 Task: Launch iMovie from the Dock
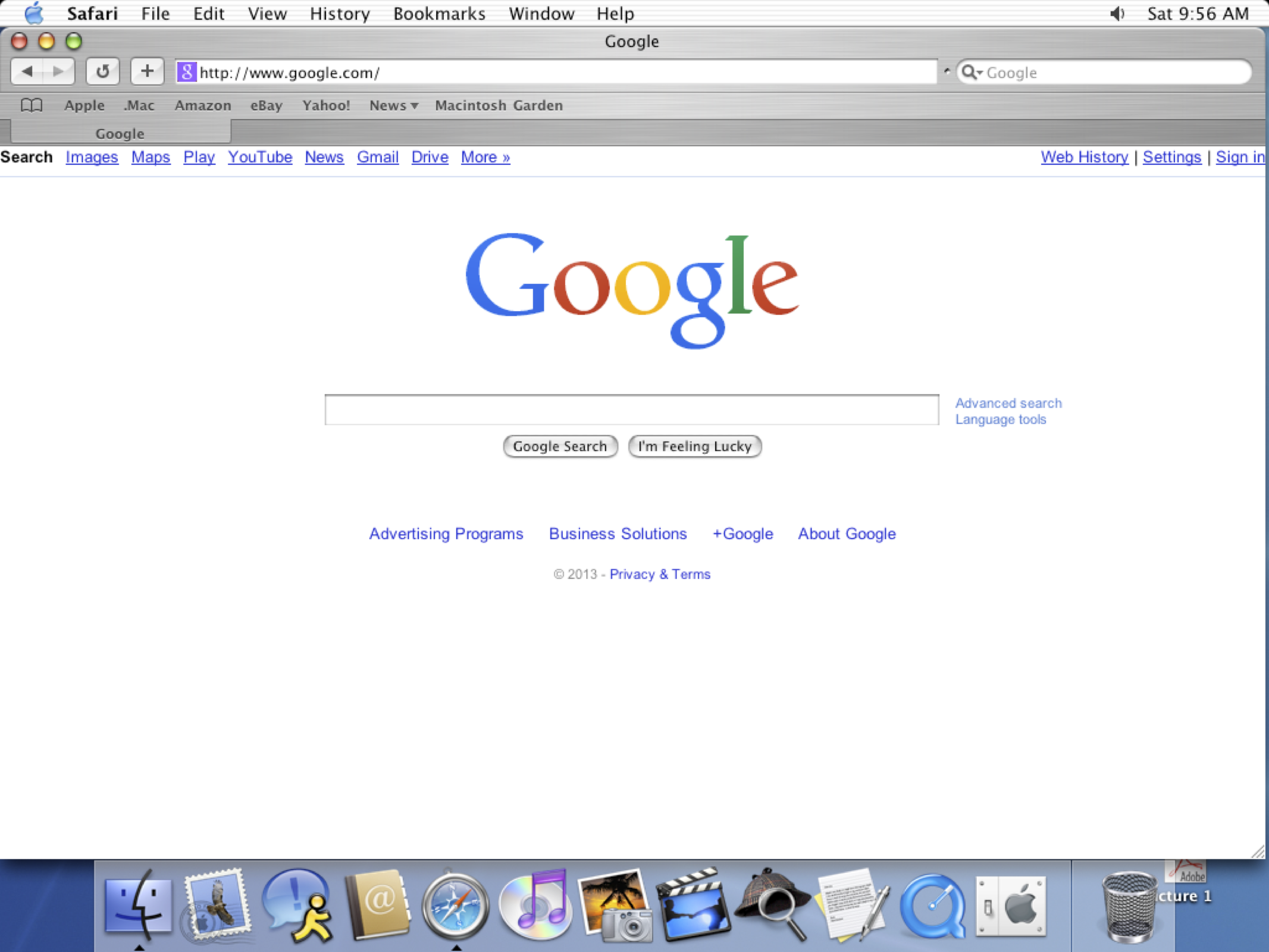pos(693,905)
